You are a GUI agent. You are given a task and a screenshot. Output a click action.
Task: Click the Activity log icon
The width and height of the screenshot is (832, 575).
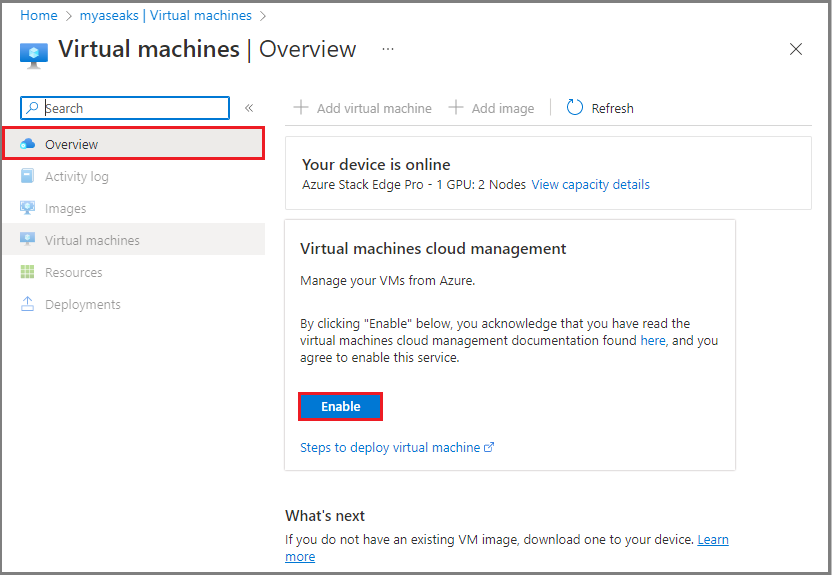click(x=27, y=176)
